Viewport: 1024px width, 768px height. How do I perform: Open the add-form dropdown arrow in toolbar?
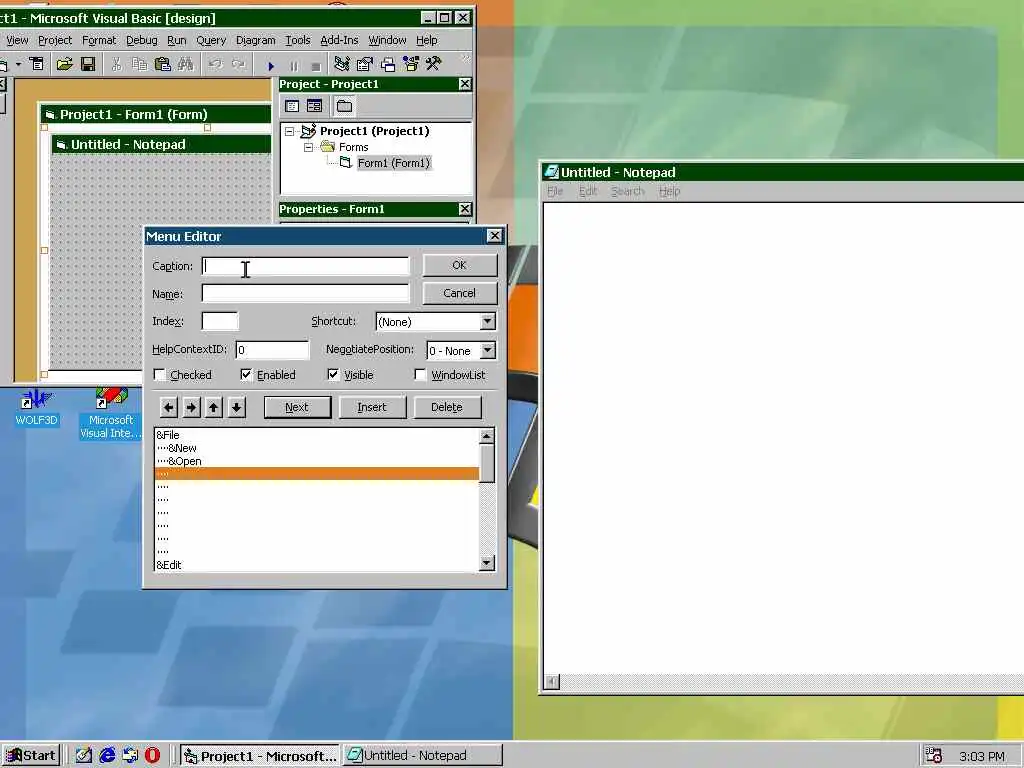click(x=18, y=64)
